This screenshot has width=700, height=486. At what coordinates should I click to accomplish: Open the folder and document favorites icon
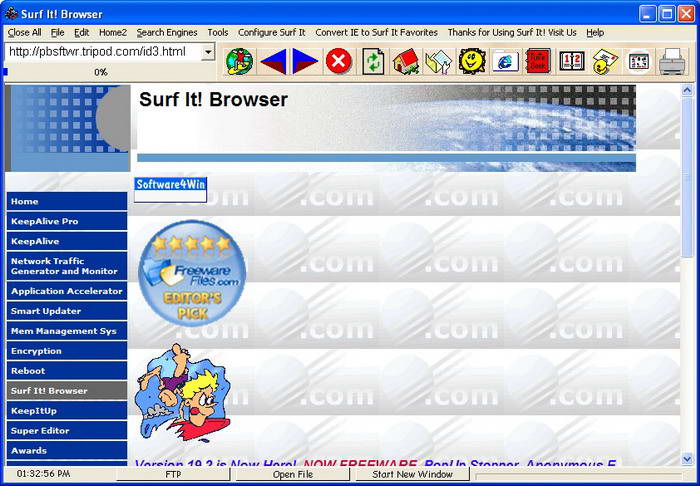click(439, 61)
